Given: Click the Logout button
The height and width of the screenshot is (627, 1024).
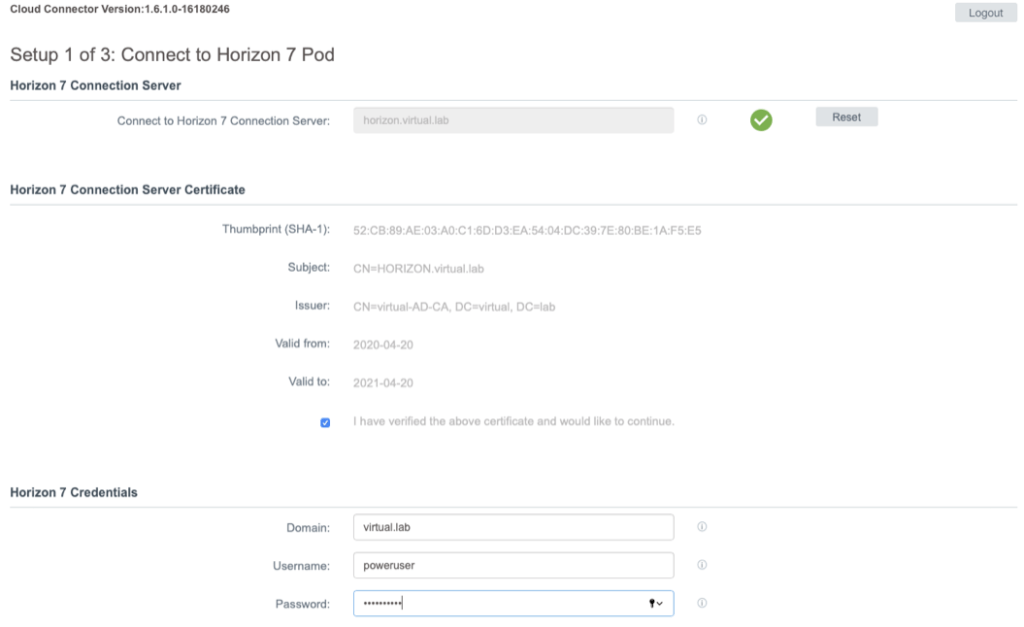Looking at the screenshot, I should (x=985, y=13).
